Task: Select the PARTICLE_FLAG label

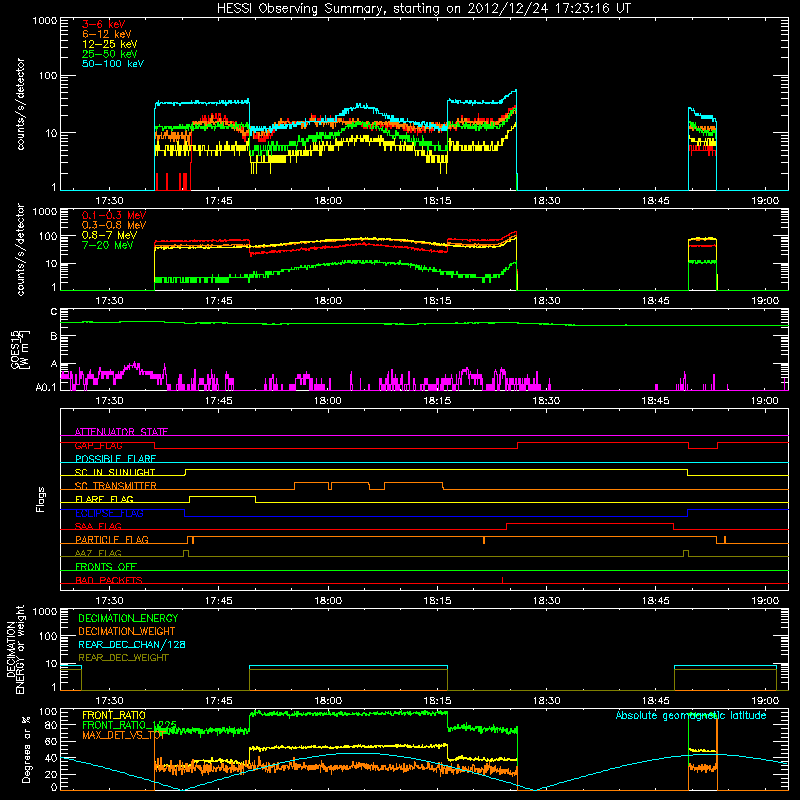Action: [x=112, y=539]
